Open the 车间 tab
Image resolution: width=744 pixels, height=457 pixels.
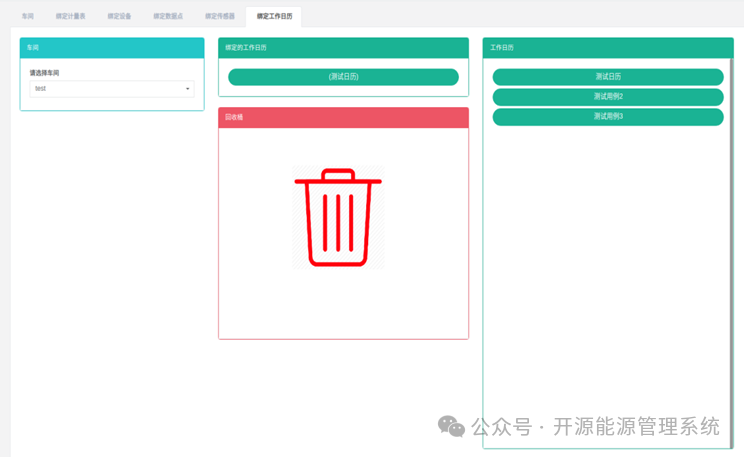(x=28, y=16)
